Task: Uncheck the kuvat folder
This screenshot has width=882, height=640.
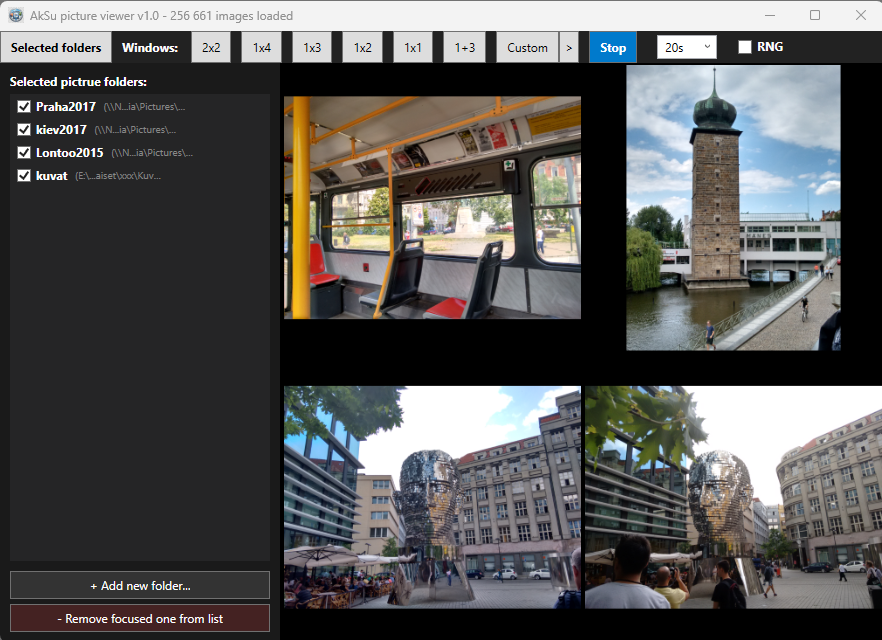Action: coord(24,175)
